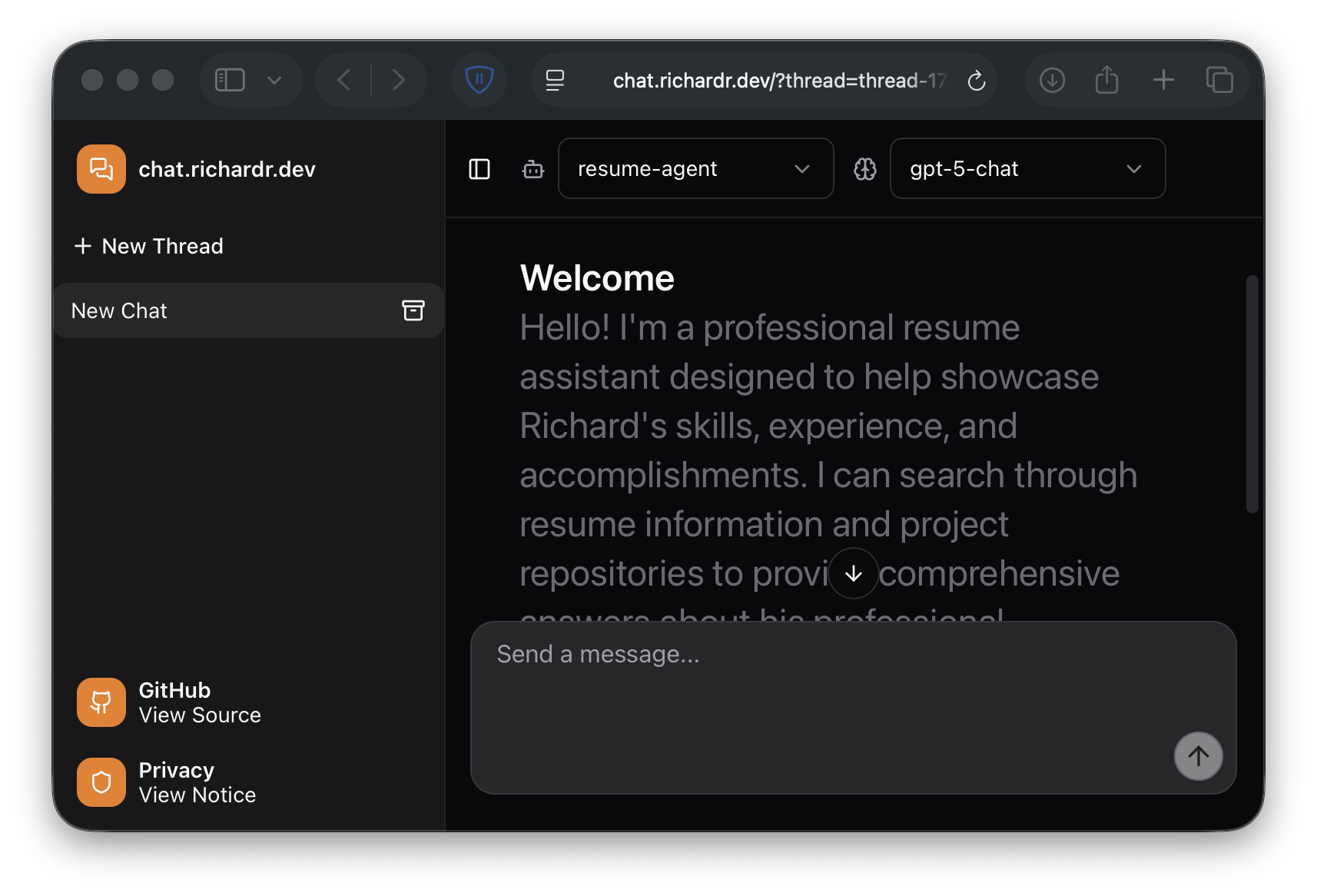Image resolution: width=1317 pixels, height=896 pixels.
Task: Start a New Thread
Action: tap(149, 246)
